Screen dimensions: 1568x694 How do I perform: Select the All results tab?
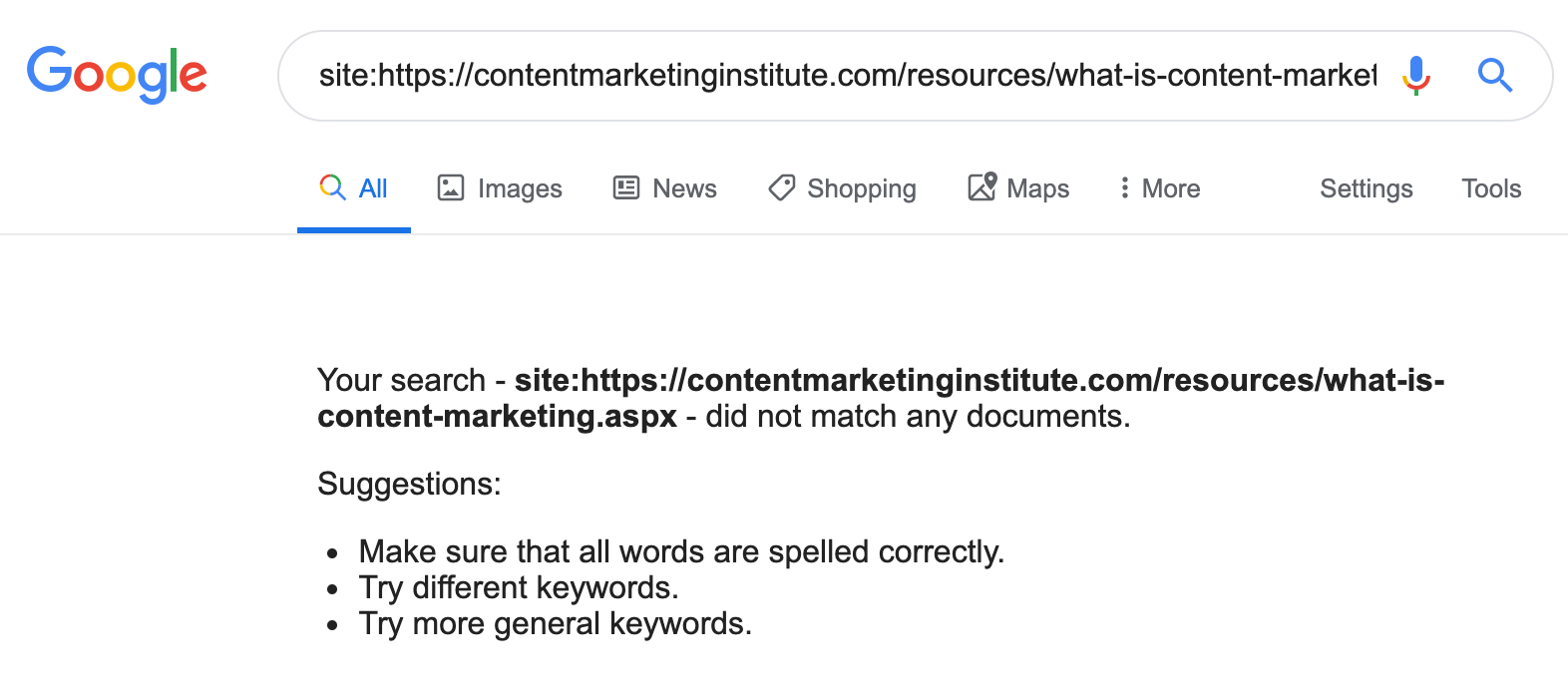pyautogui.click(x=373, y=188)
